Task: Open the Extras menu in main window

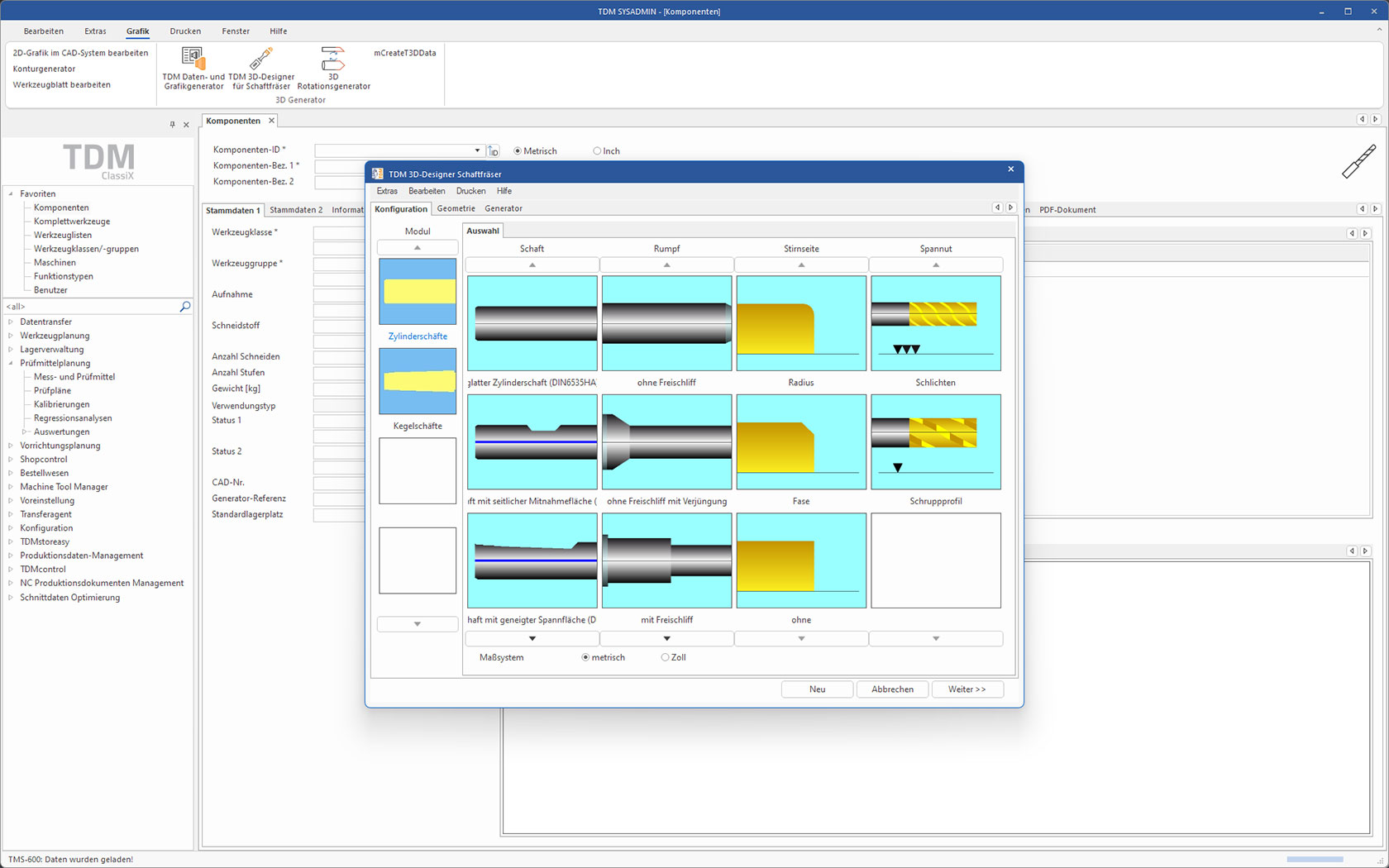Action: click(x=95, y=31)
